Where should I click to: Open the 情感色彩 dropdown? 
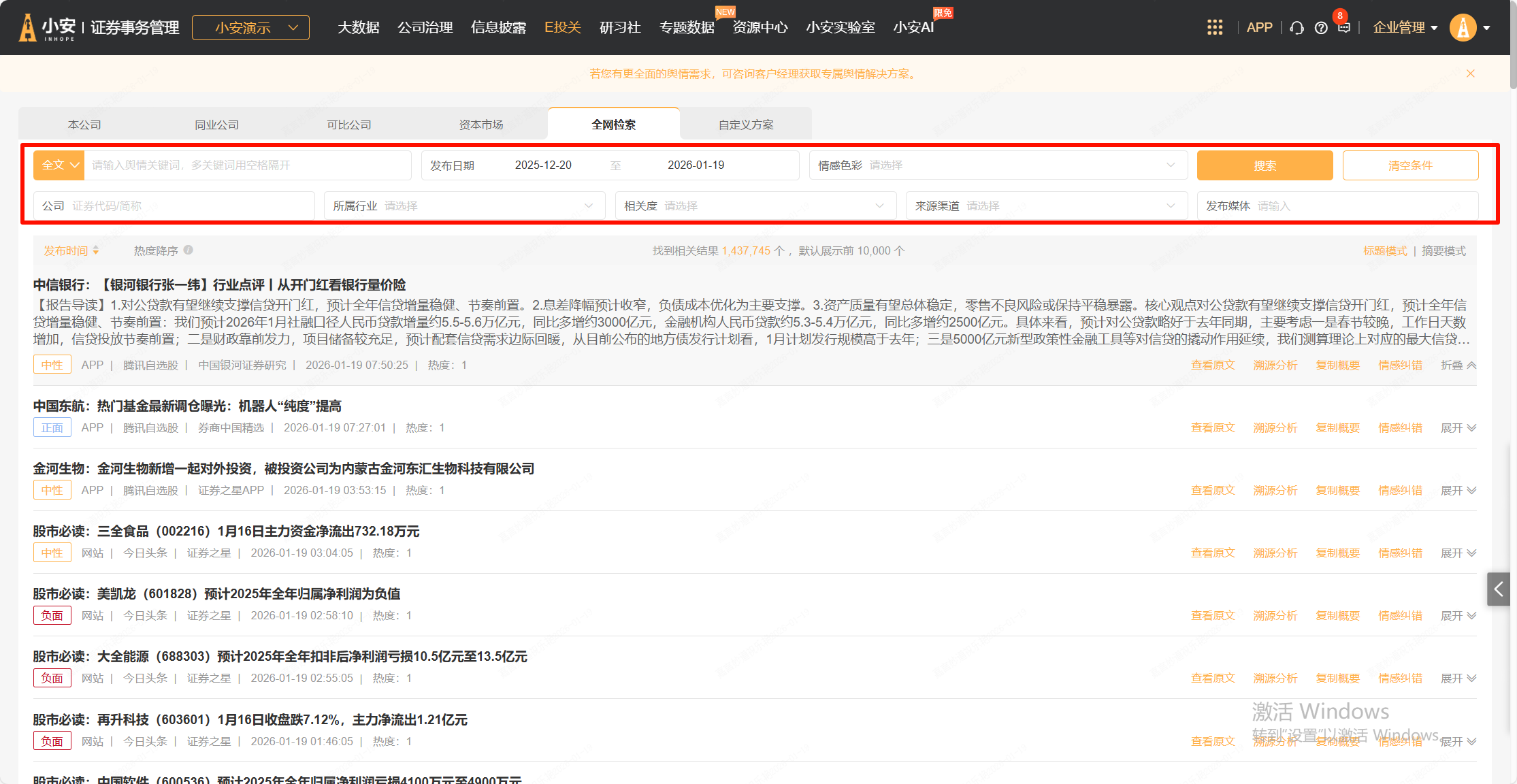(x=998, y=165)
